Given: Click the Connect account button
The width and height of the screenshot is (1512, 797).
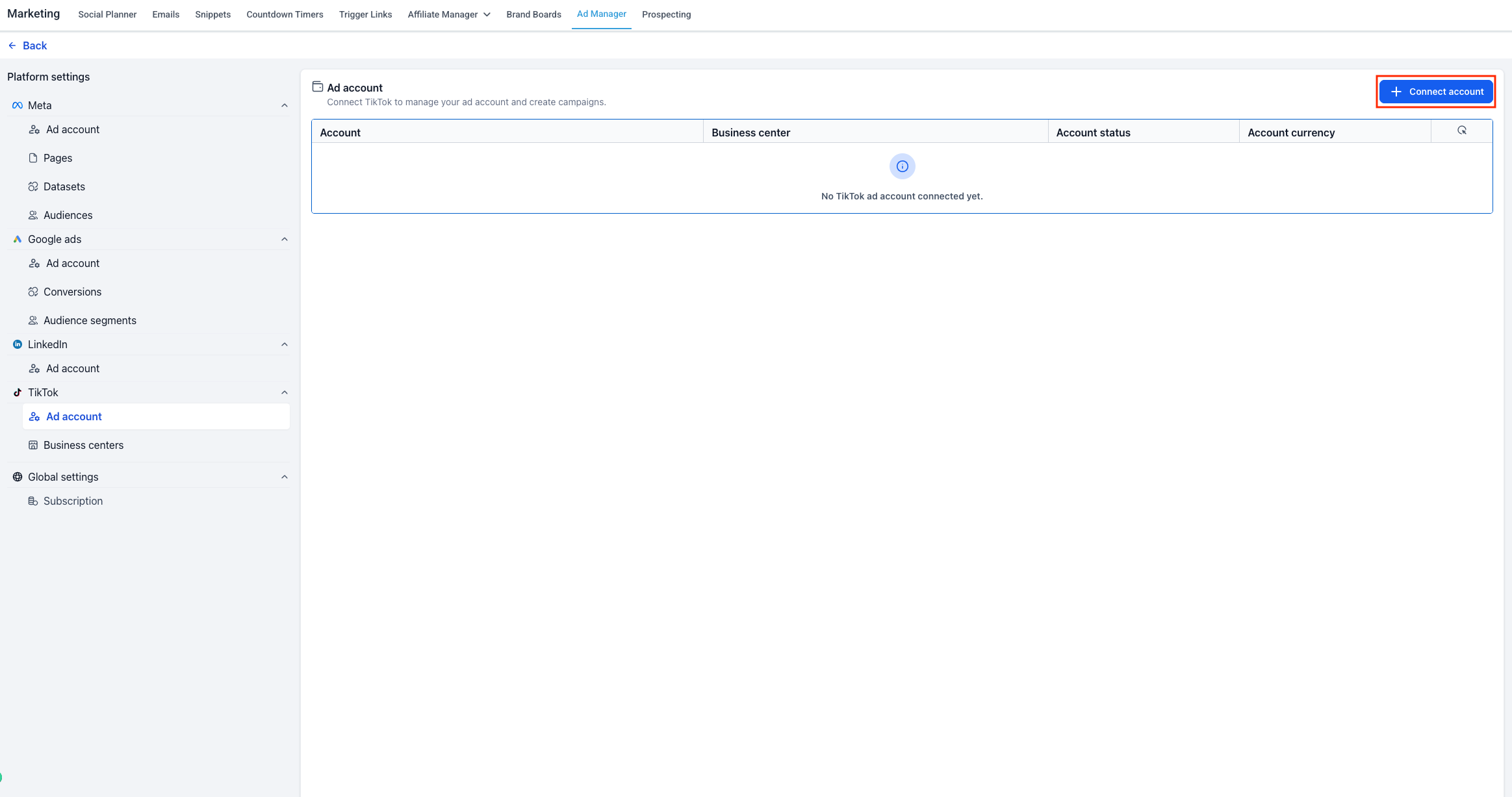Looking at the screenshot, I should coord(1436,92).
